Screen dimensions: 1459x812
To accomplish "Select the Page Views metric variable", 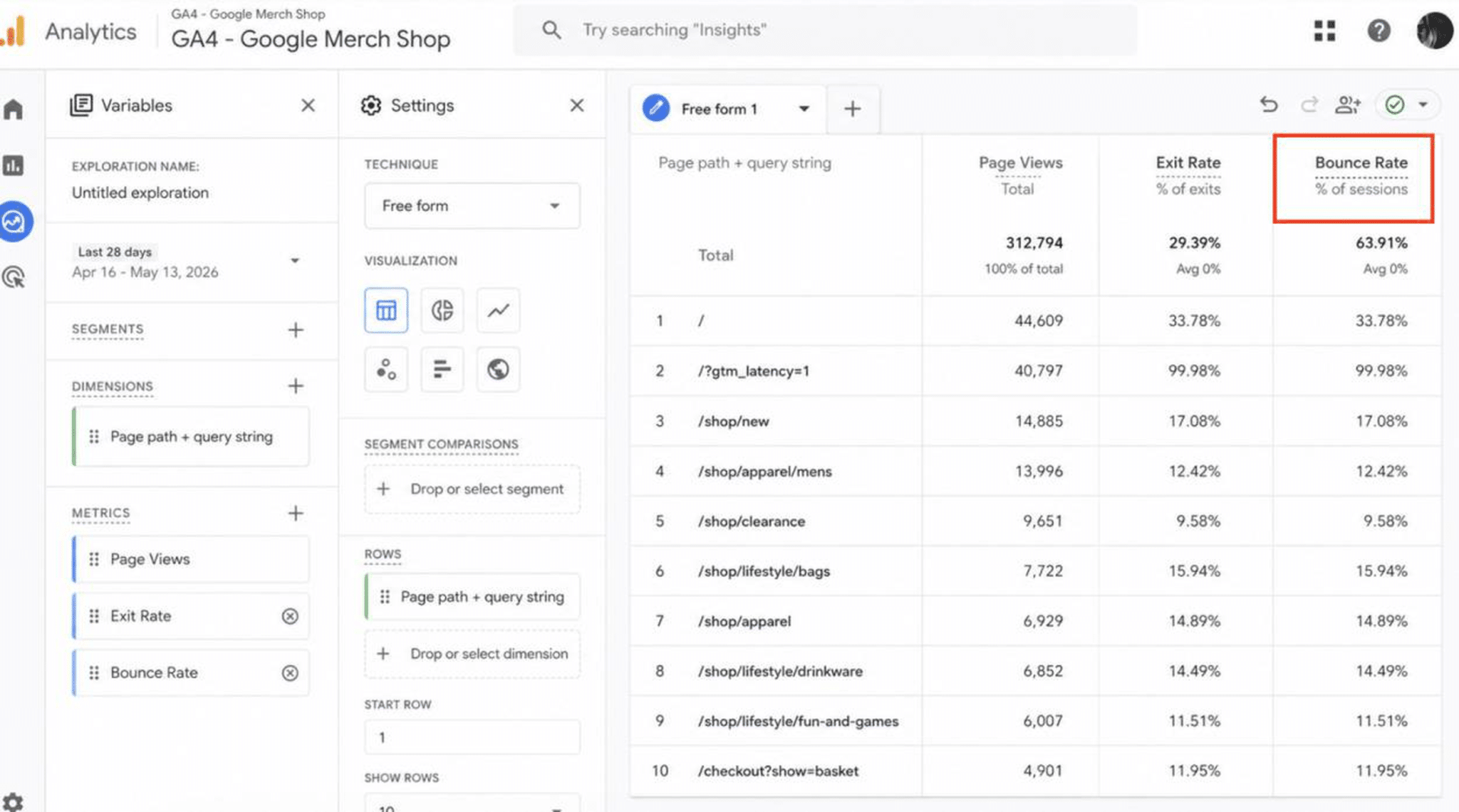I will click(x=191, y=559).
